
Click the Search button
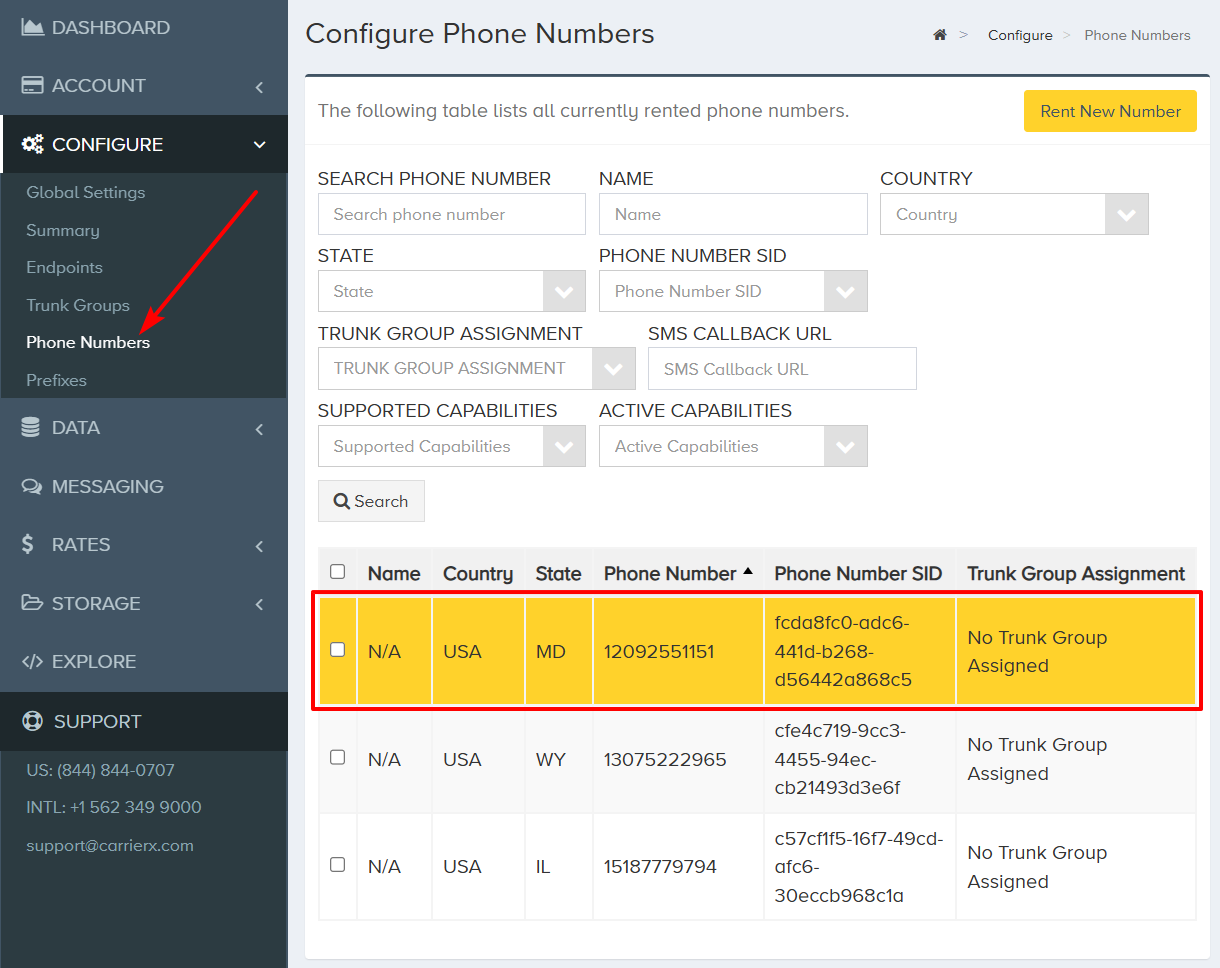(371, 501)
